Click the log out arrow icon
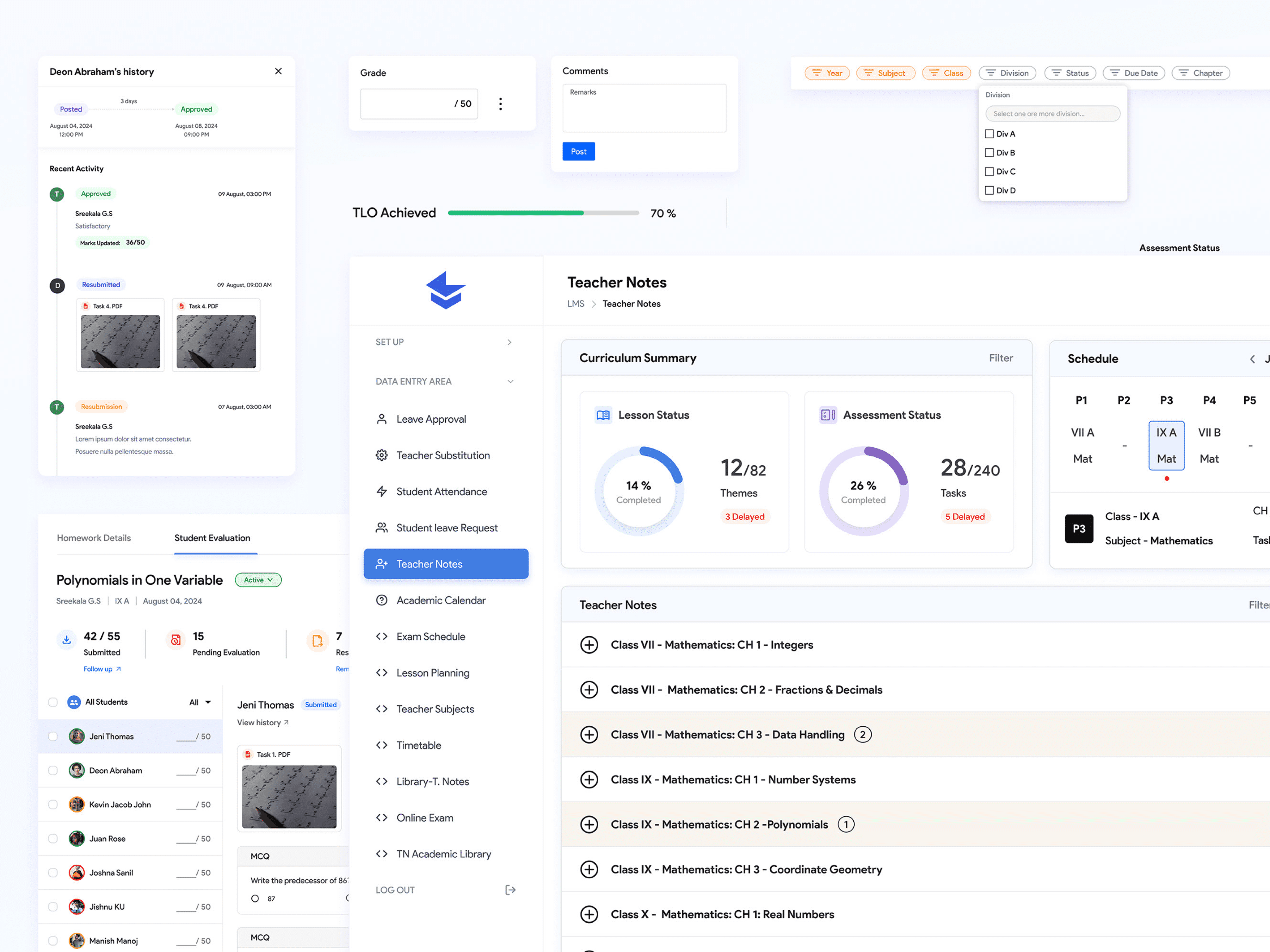Viewport: 1270px width, 952px height. click(510, 890)
